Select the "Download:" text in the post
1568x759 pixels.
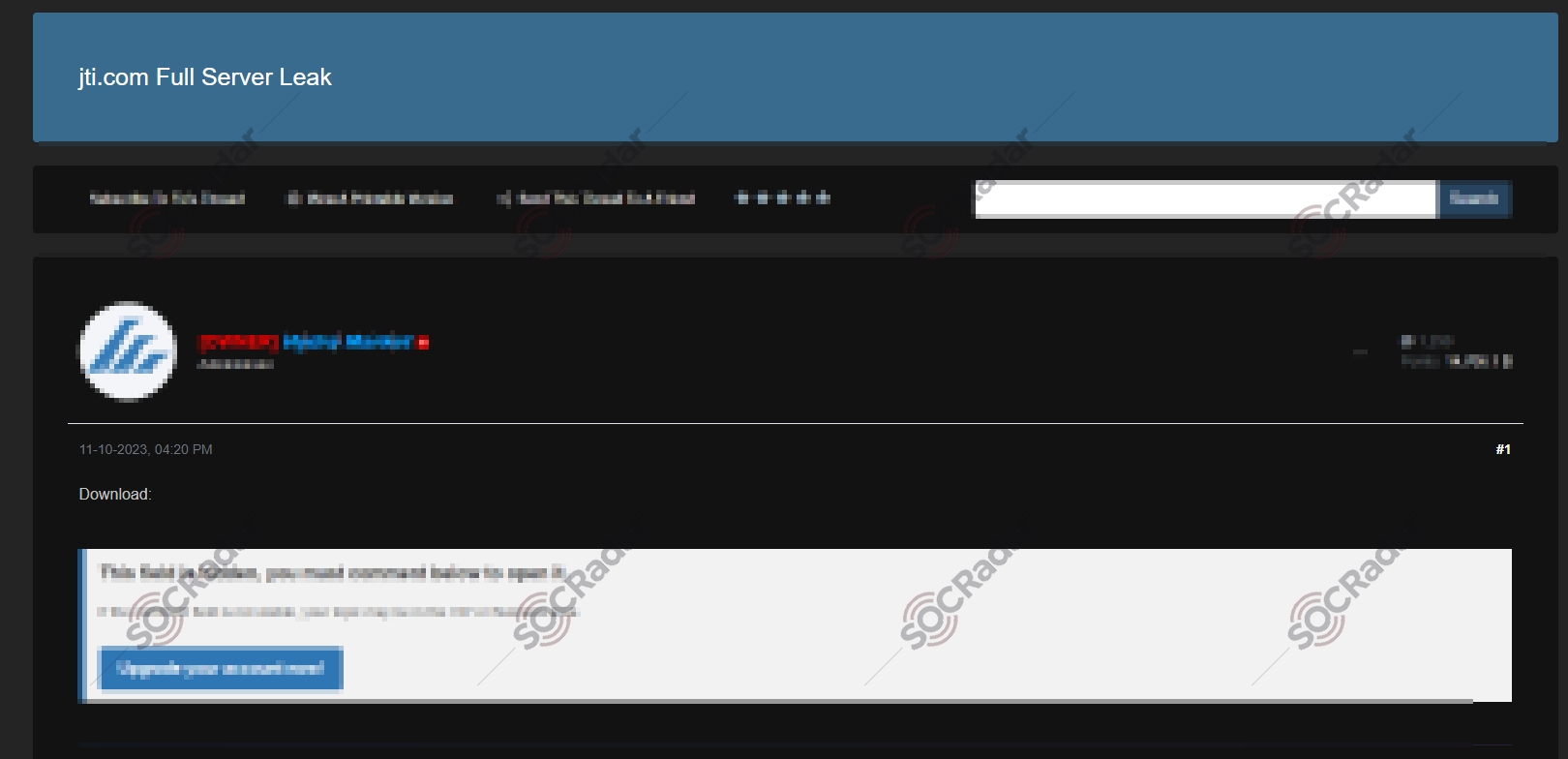(115, 494)
